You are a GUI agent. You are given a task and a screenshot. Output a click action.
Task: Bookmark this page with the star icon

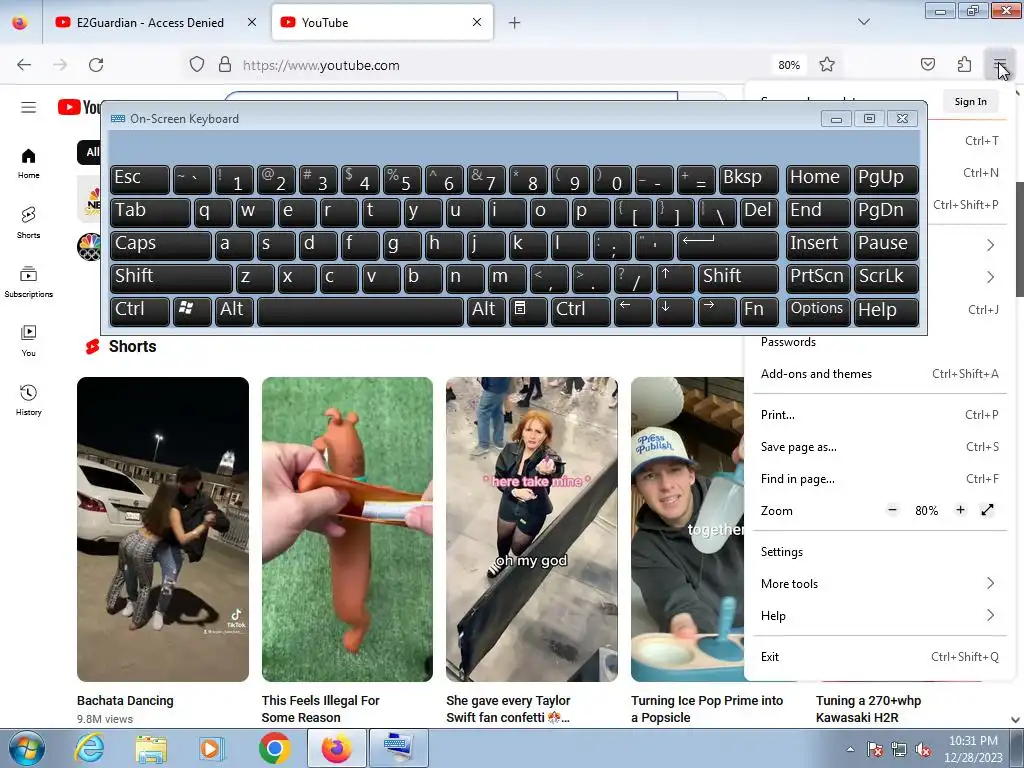827,65
